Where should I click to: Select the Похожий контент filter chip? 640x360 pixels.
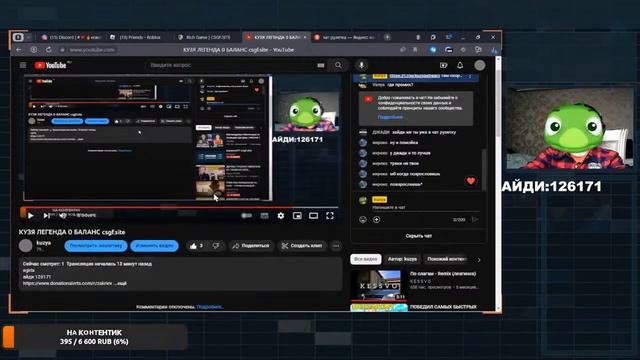click(446, 259)
